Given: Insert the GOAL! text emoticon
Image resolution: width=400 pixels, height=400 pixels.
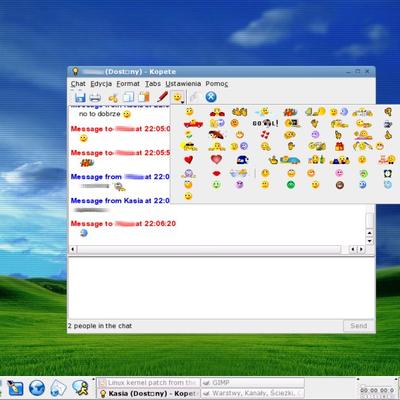Looking at the screenshot, I should (x=265, y=123).
